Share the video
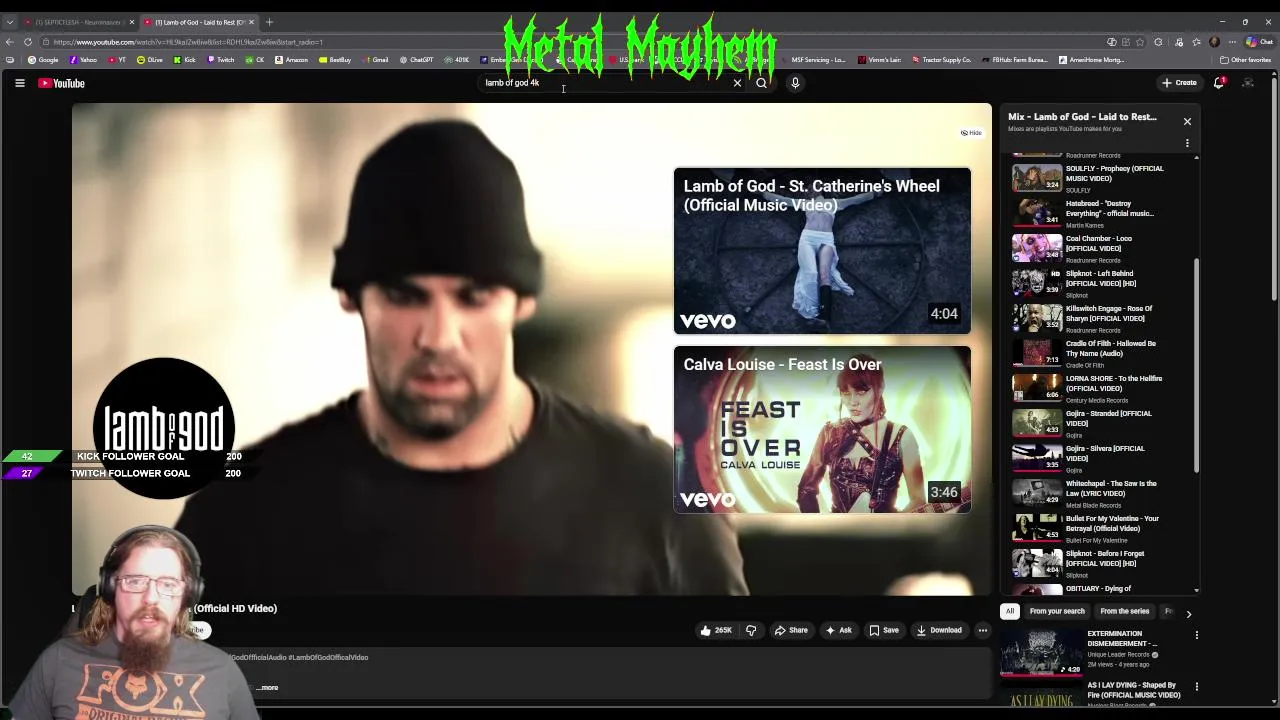 point(790,630)
